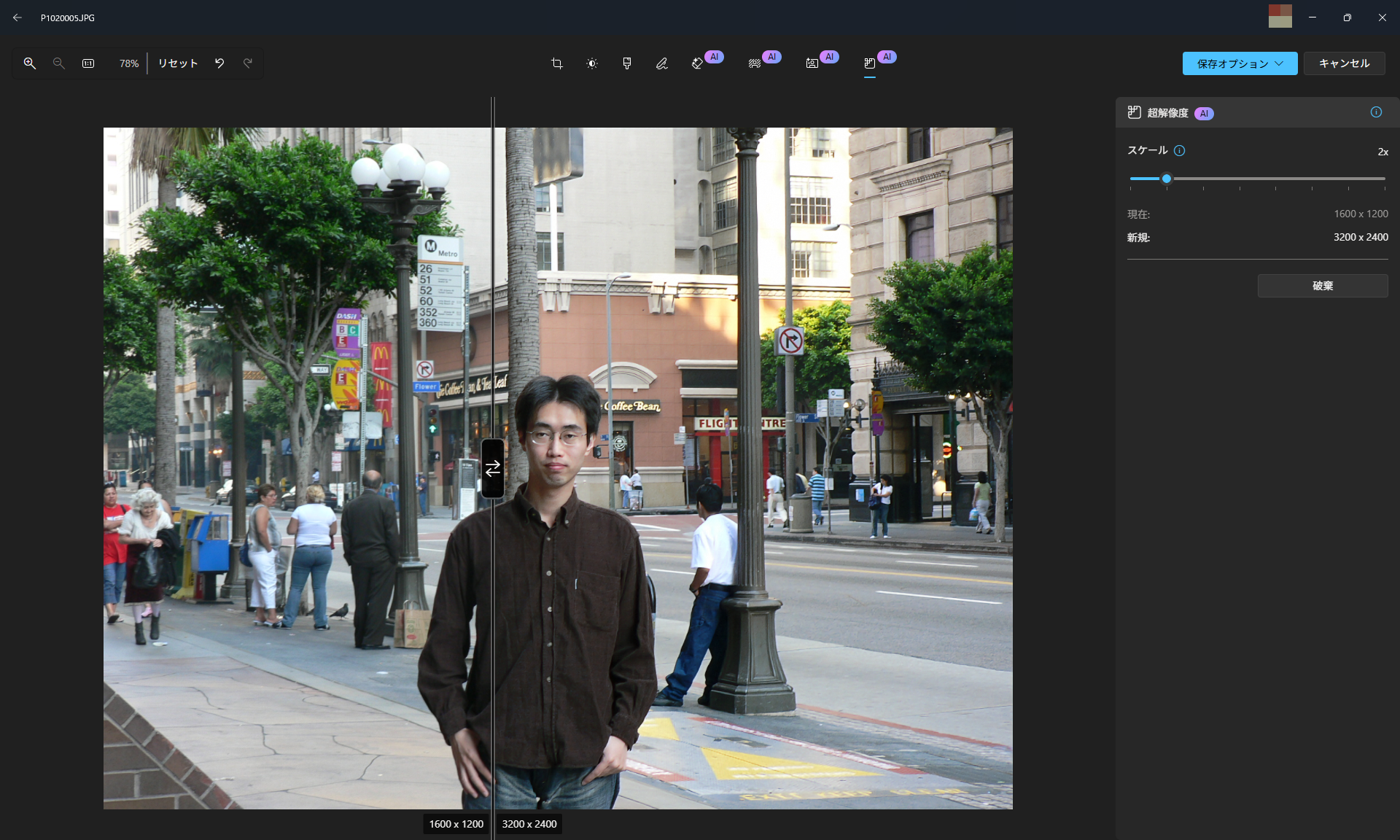Screen dimensions: 1400x840
Task: Click the 破棄 discard button
Action: click(x=1322, y=286)
